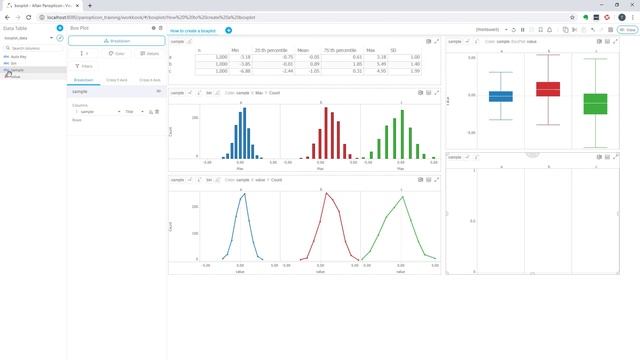Screen dimensions: 640x360
Task: Maximize the stats table panel
Action: pyautogui.click(x=437, y=41)
